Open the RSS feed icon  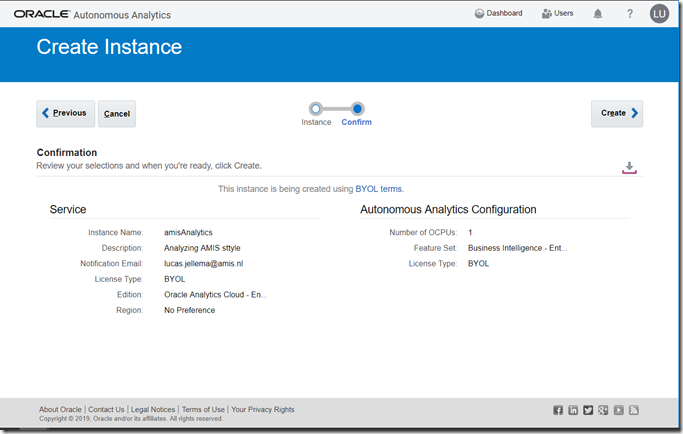634,410
